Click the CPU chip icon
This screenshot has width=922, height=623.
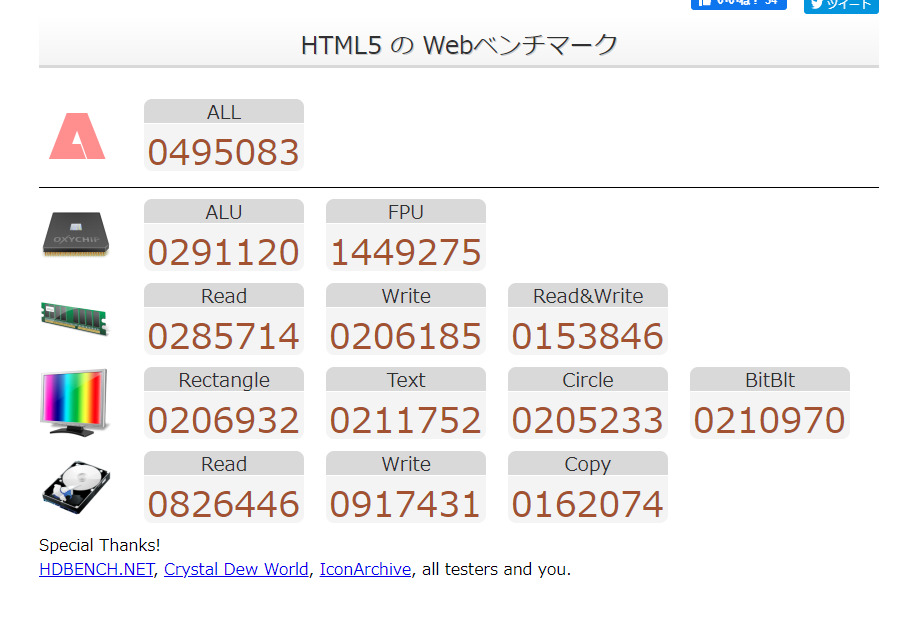[76, 235]
